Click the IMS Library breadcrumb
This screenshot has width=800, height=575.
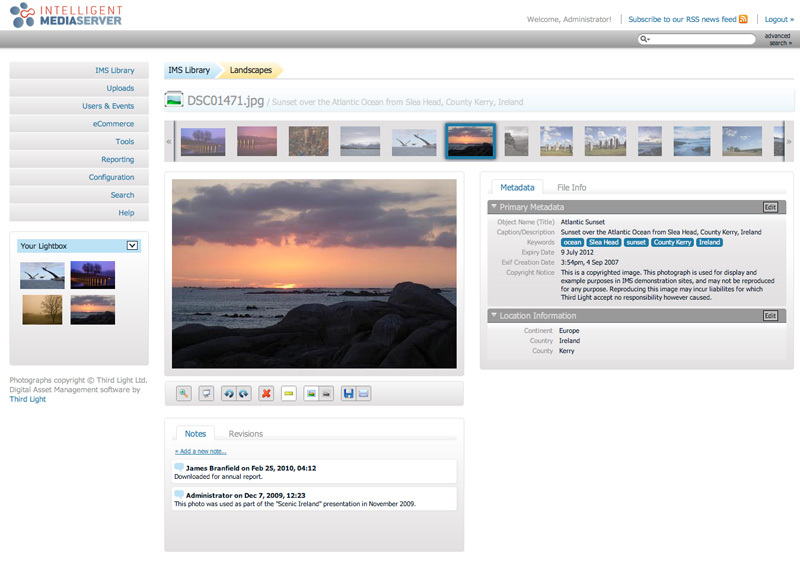pos(189,70)
